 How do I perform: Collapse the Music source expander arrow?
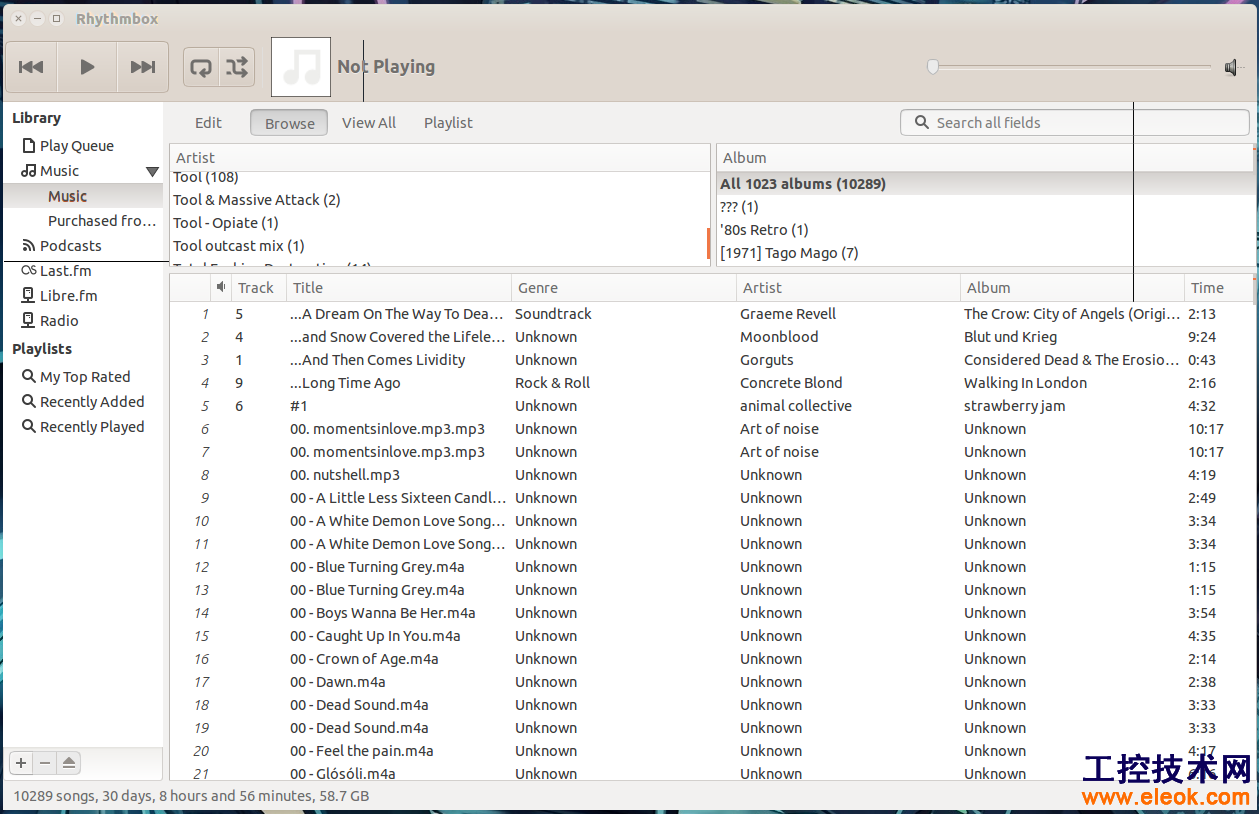click(x=152, y=172)
